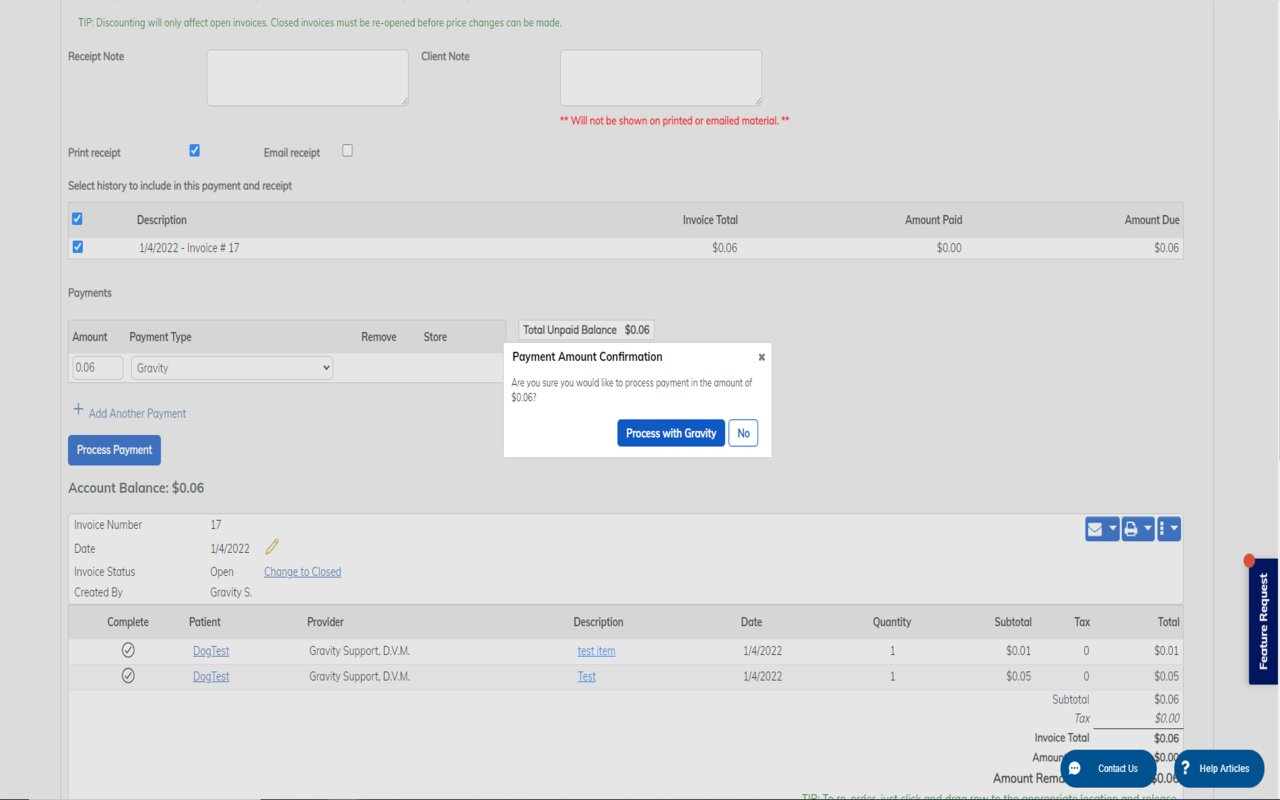
Task: Click the plus icon to add another payment
Action: click(78, 410)
